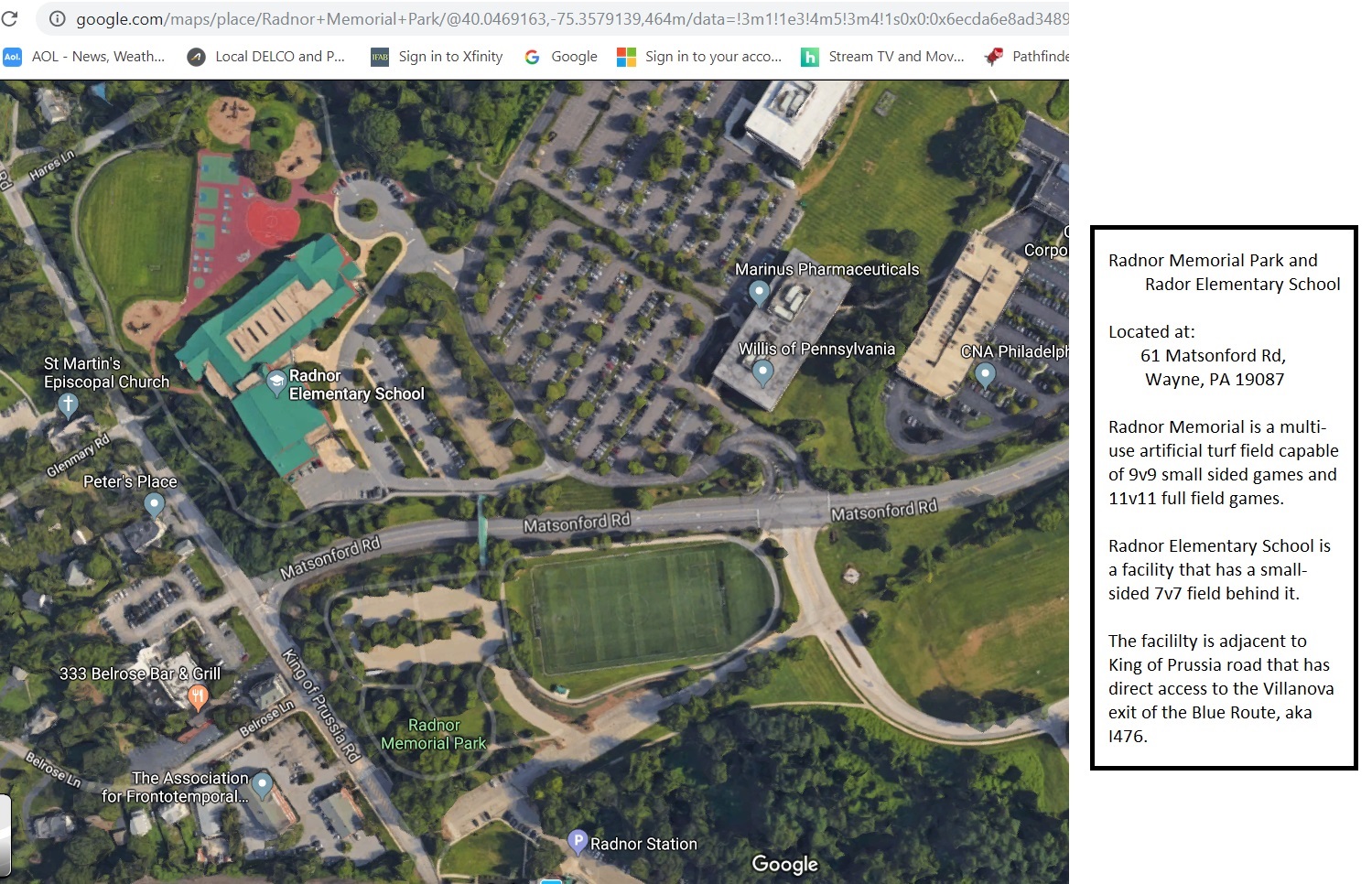The height and width of the screenshot is (884, 1372).
Task: Click the browser reload icon
Action: click(x=9, y=18)
